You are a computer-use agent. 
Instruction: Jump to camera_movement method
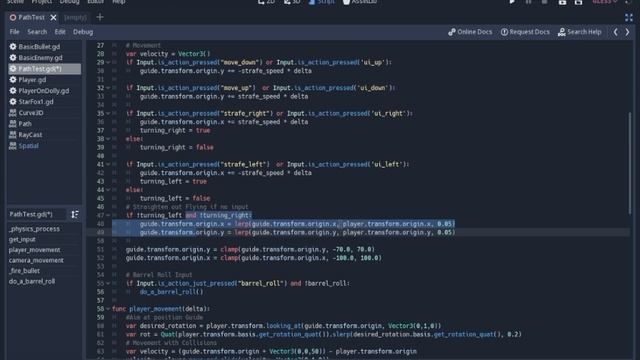click(44, 260)
